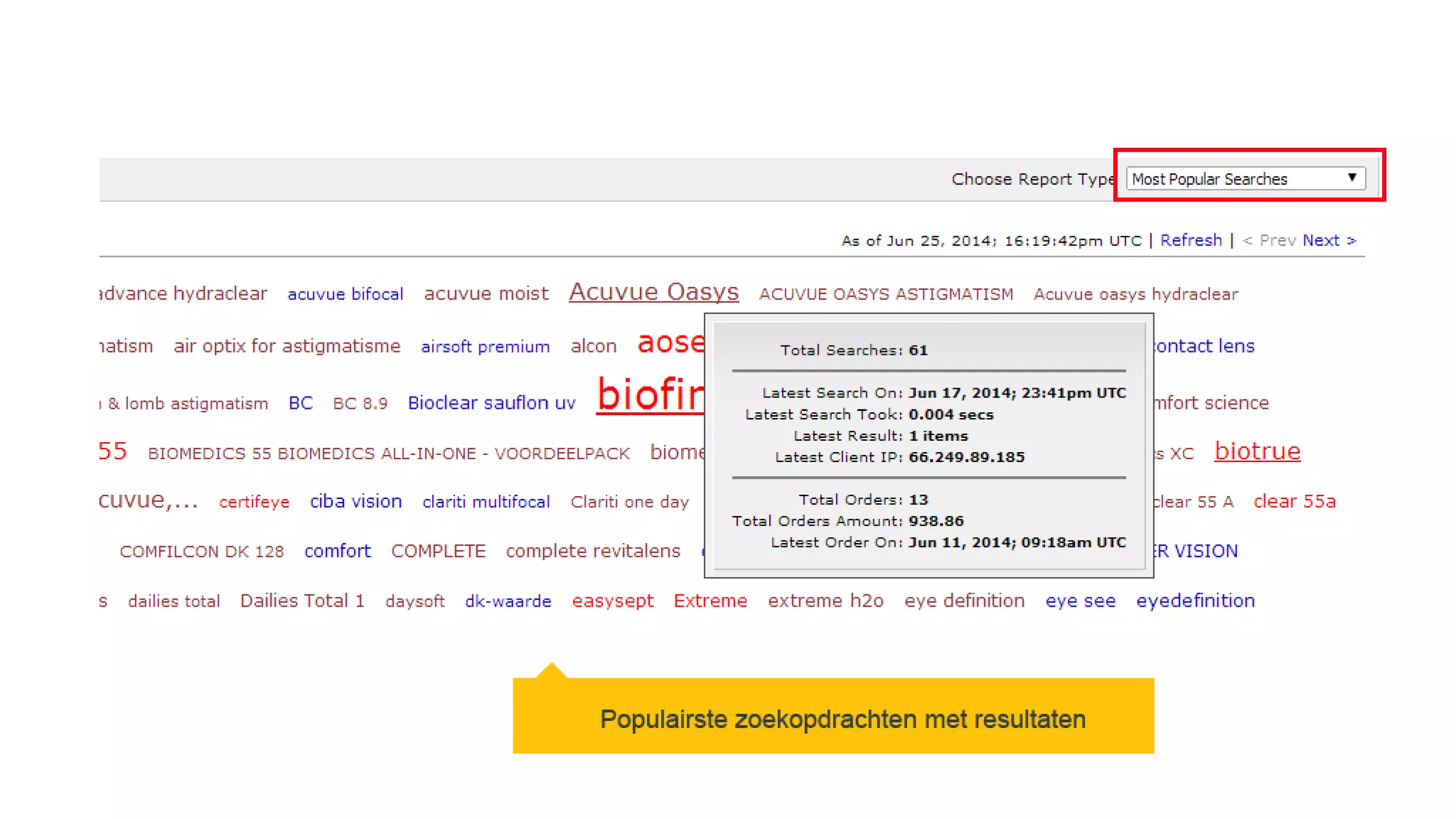
Task: Click the Total Orders Amount 938.86 value
Action: click(936, 521)
